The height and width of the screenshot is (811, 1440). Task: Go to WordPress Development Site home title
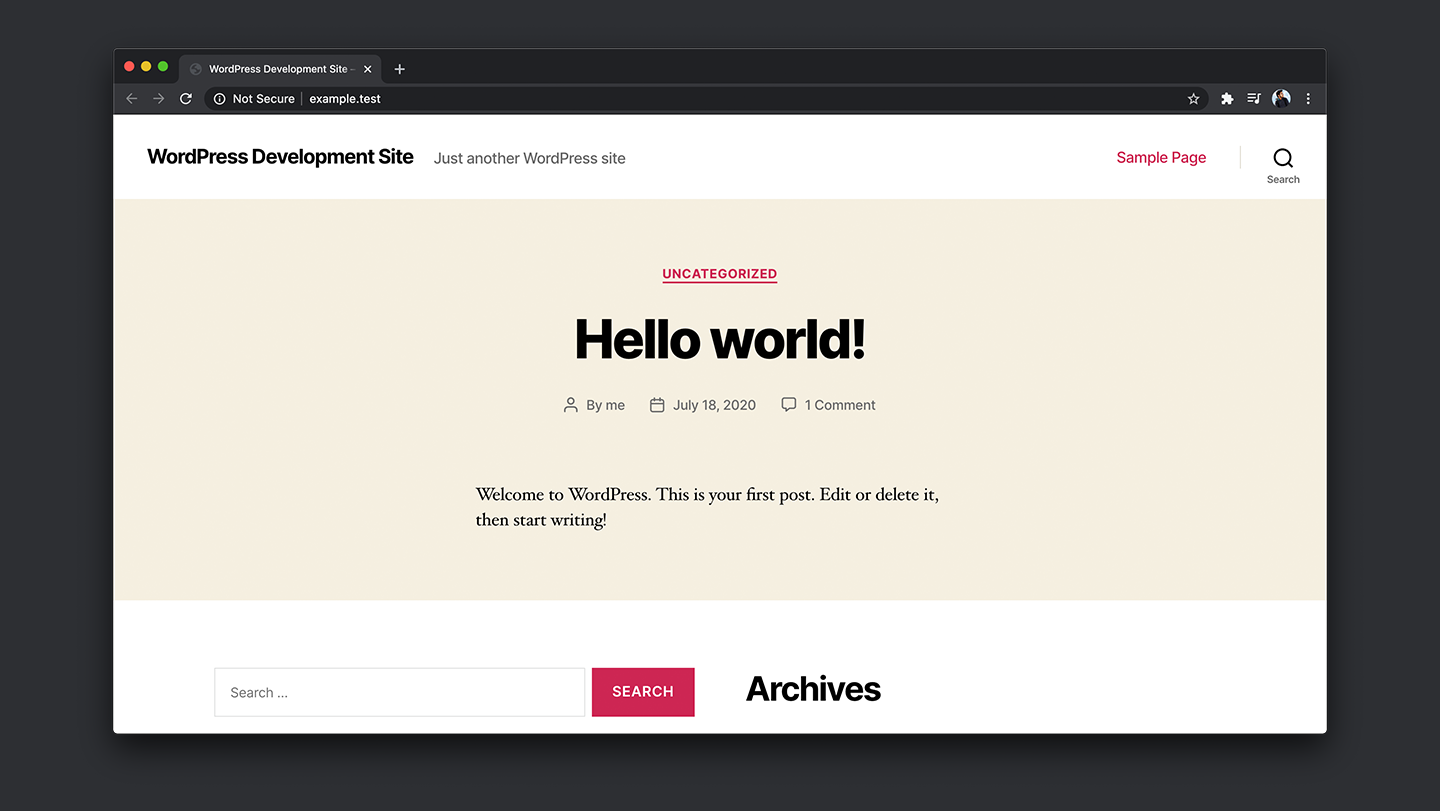click(x=280, y=157)
